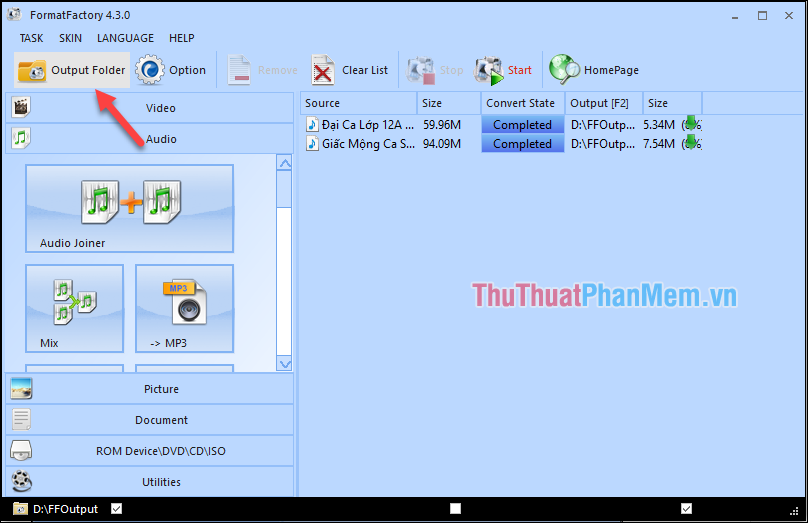Choose the -> MP3 converter
The height and width of the screenshot is (523, 808).
pos(184,309)
